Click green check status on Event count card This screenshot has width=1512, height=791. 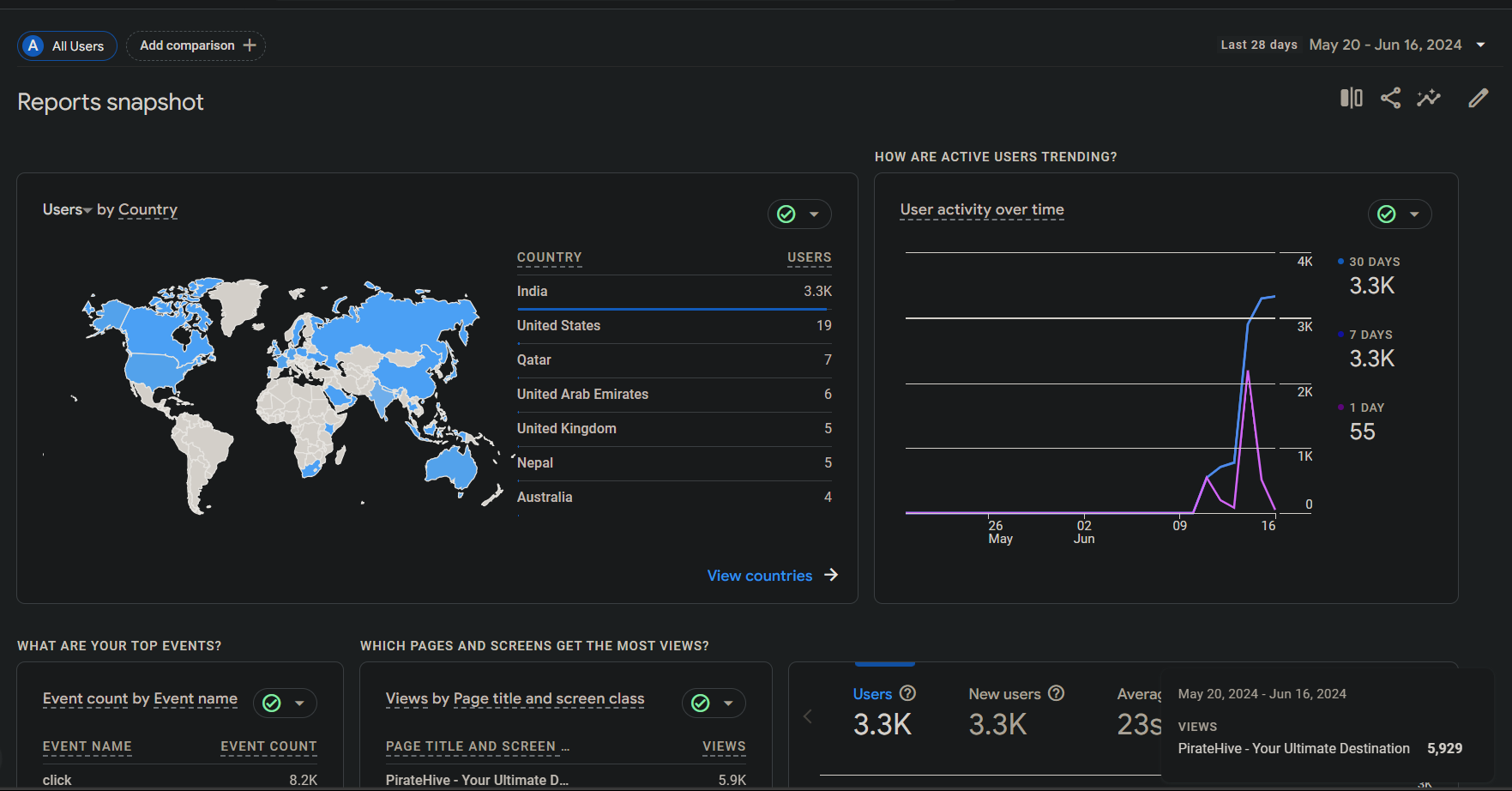coord(272,703)
